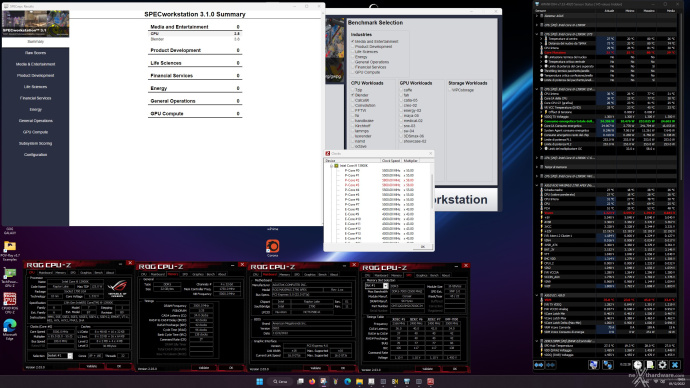Click HWiNFO clock reset timer icon
690x388 pixels.
pos(638,365)
